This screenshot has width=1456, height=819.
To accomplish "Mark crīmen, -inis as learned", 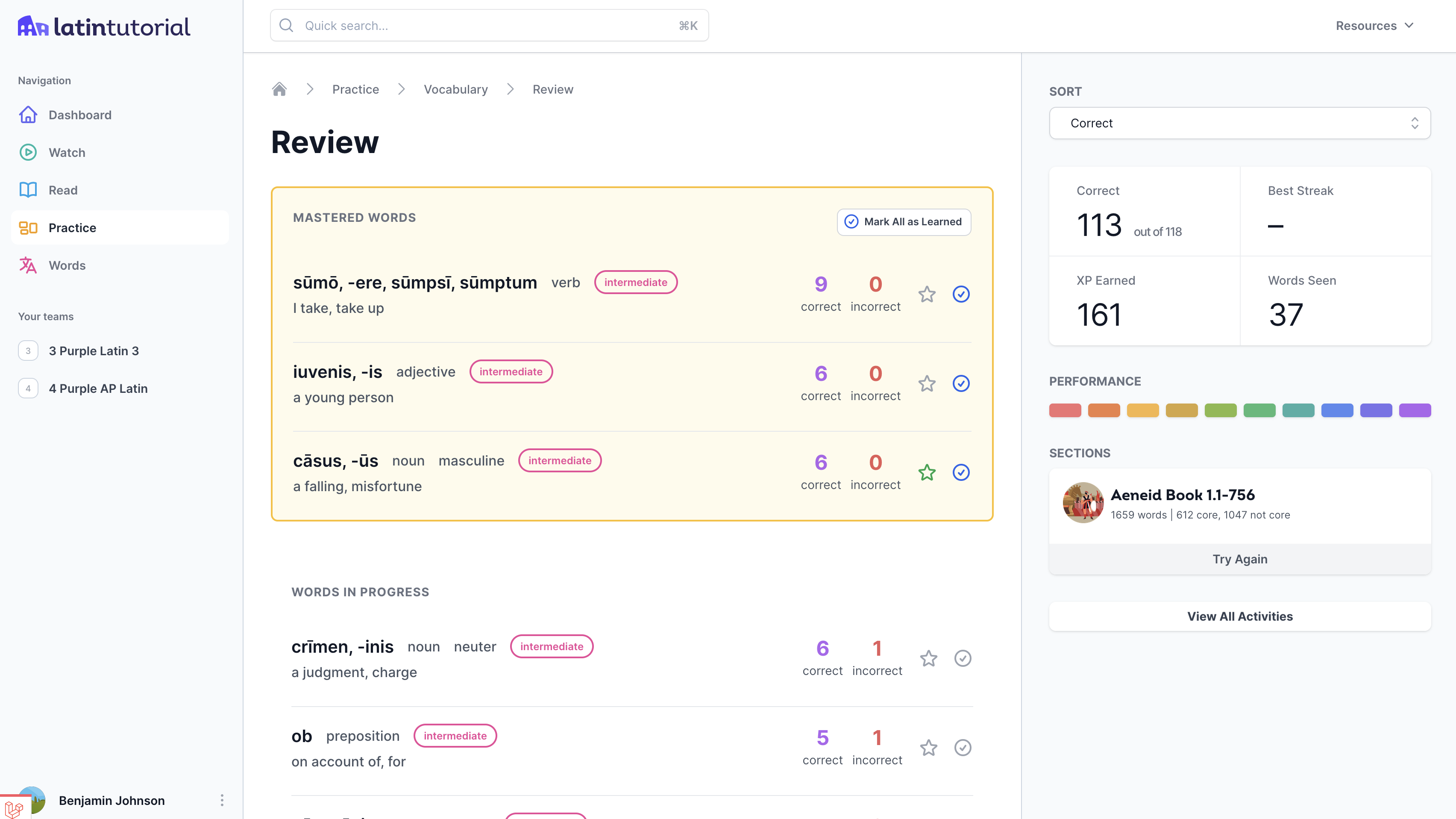I will coord(963,658).
